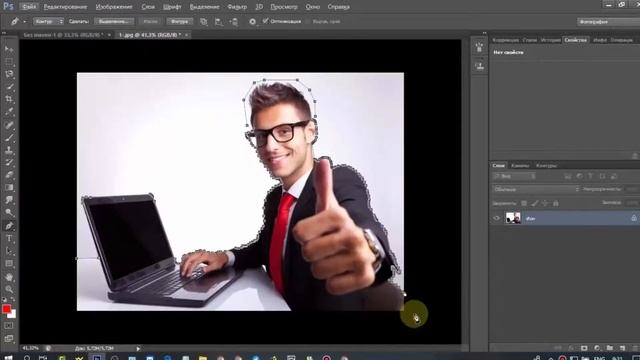Select the Healing Brush tool
640x360 pixels.
click(9, 125)
